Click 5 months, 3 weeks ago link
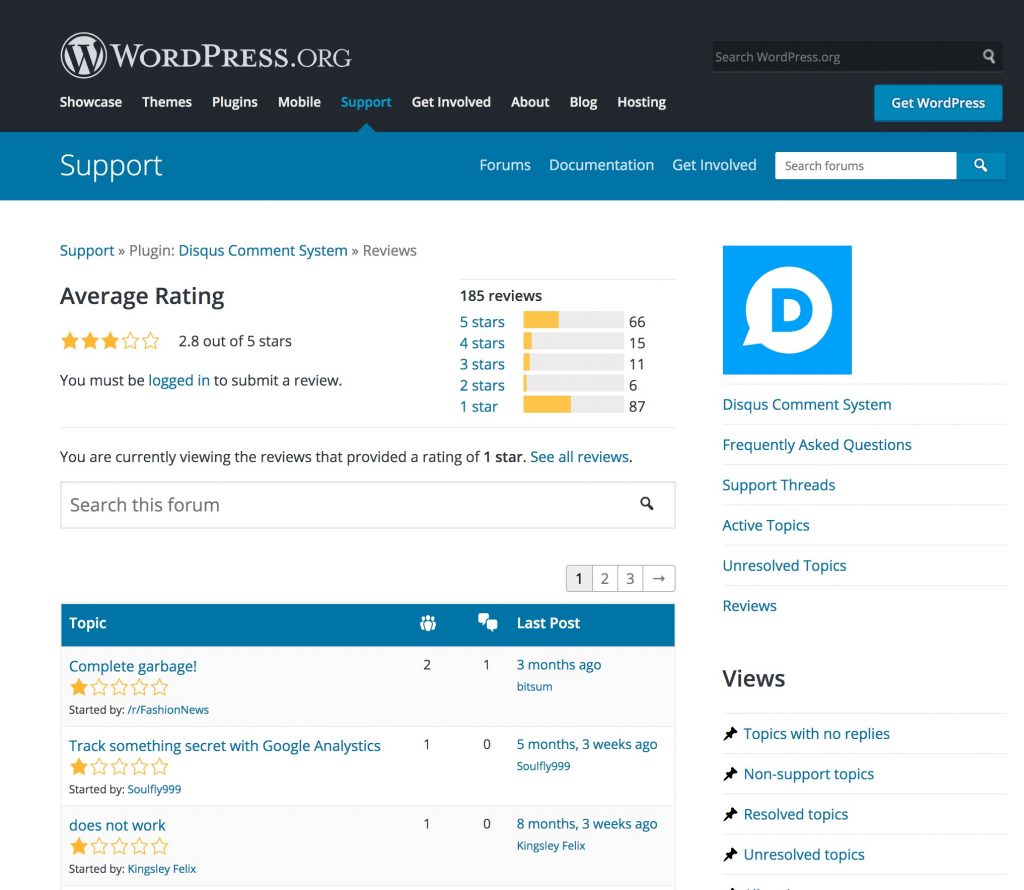The height and width of the screenshot is (890, 1024). tap(587, 744)
